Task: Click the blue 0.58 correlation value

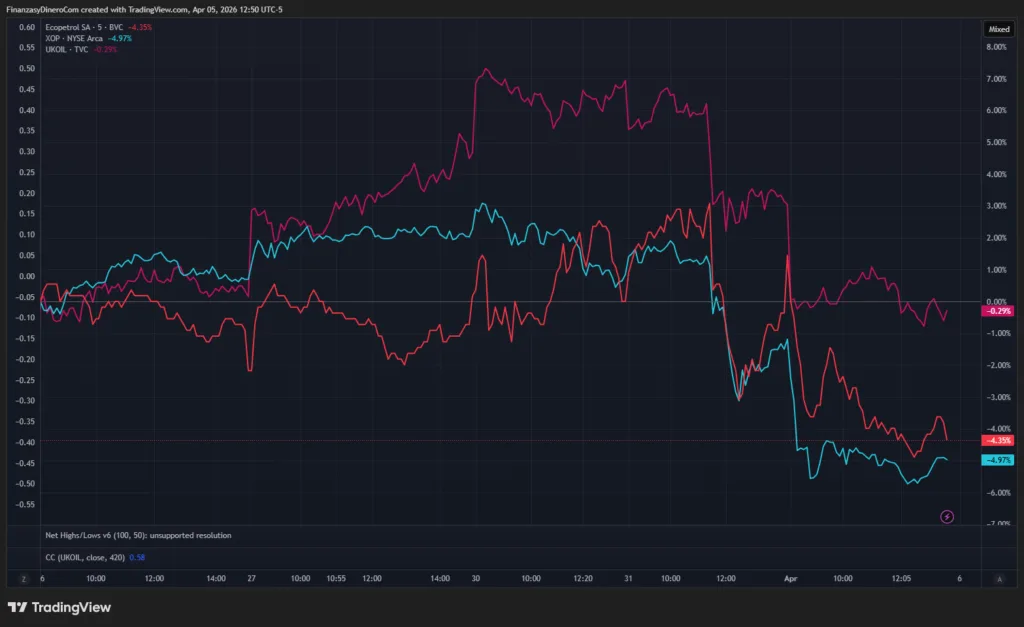Action: (139, 555)
